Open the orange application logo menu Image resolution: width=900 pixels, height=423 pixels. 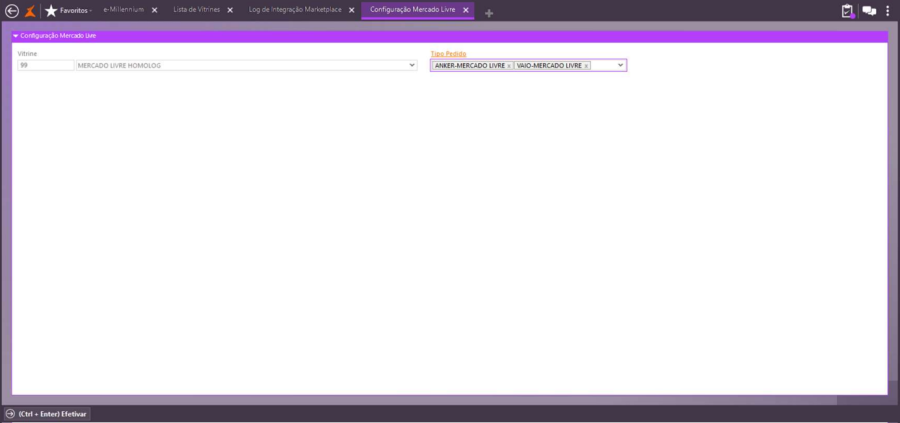click(30, 10)
